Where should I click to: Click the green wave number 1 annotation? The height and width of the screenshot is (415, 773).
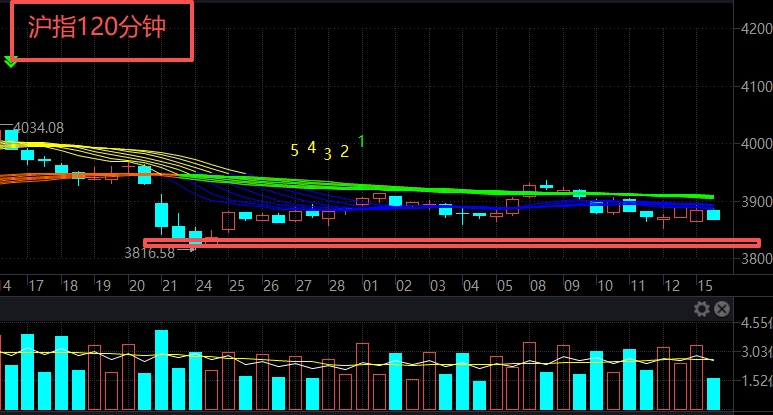[x=361, y=141]
